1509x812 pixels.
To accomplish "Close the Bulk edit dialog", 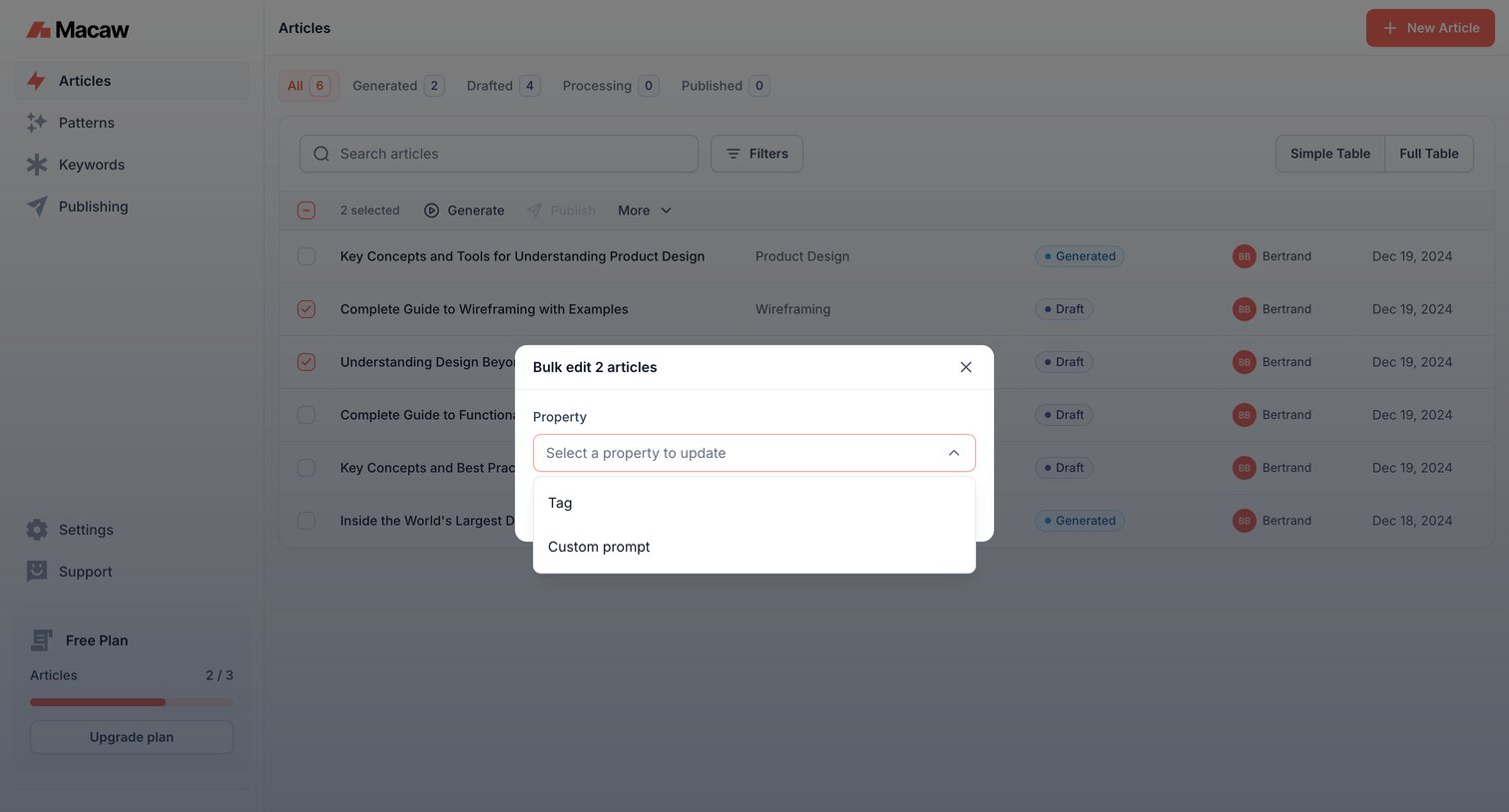I will tap(966, 367).
